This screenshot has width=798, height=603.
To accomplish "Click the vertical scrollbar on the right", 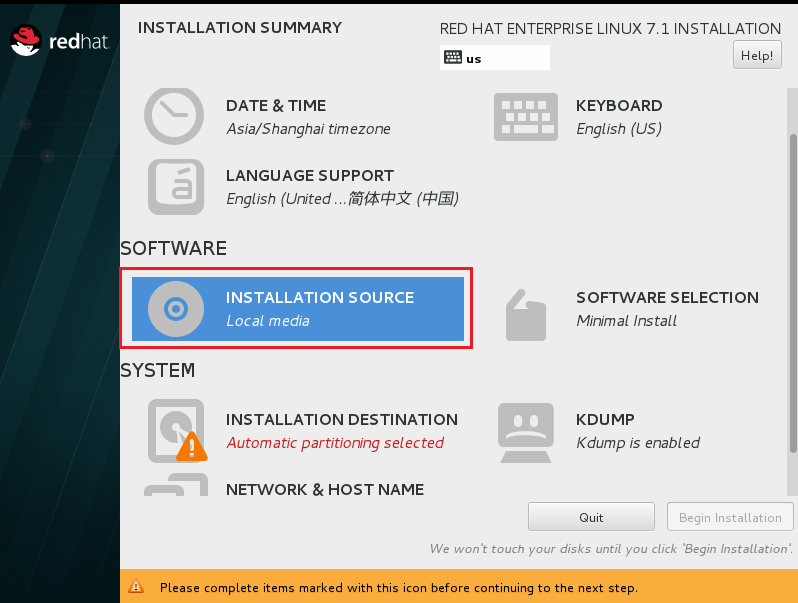I will tap(792, 293).
